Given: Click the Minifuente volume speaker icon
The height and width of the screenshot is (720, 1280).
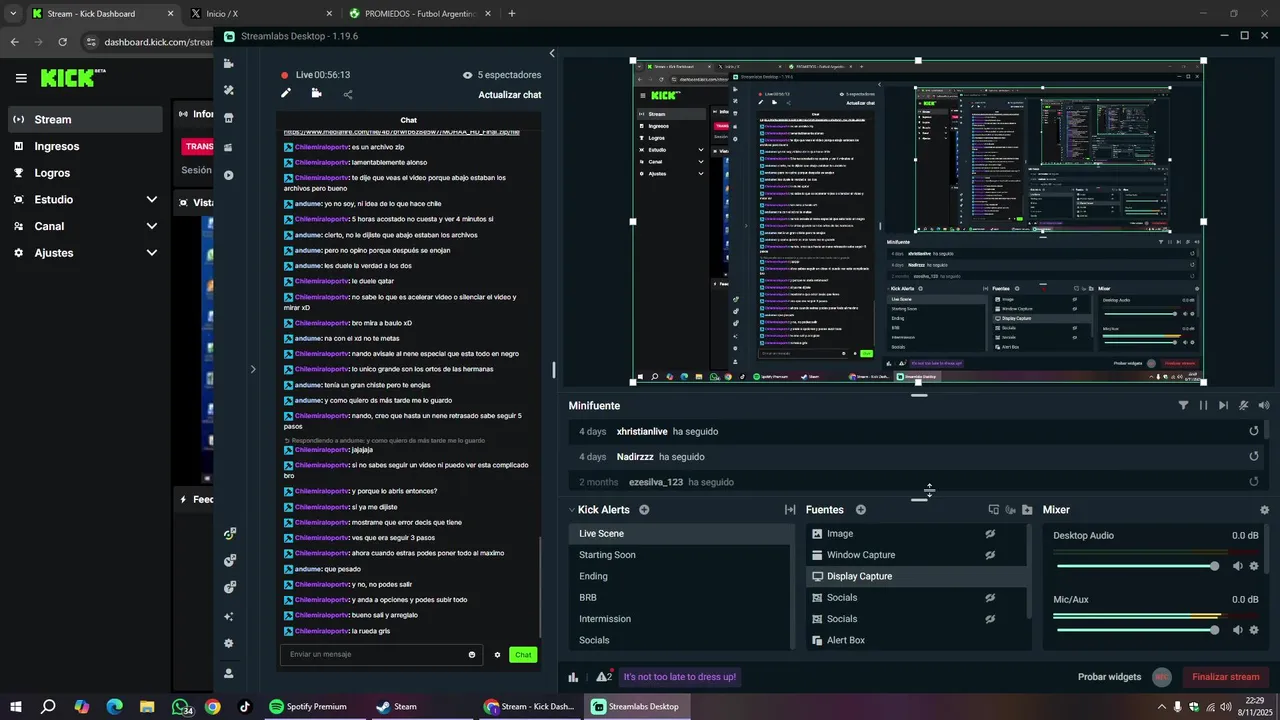Looking at the screenshot, I should pos(1264,405).
